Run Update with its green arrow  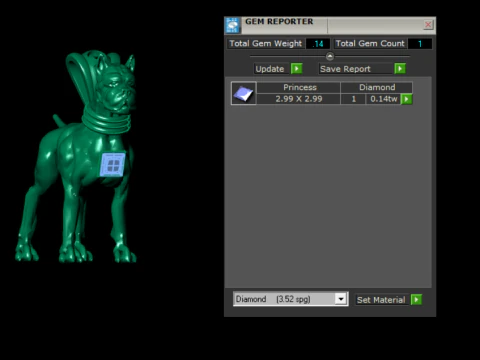297,69
